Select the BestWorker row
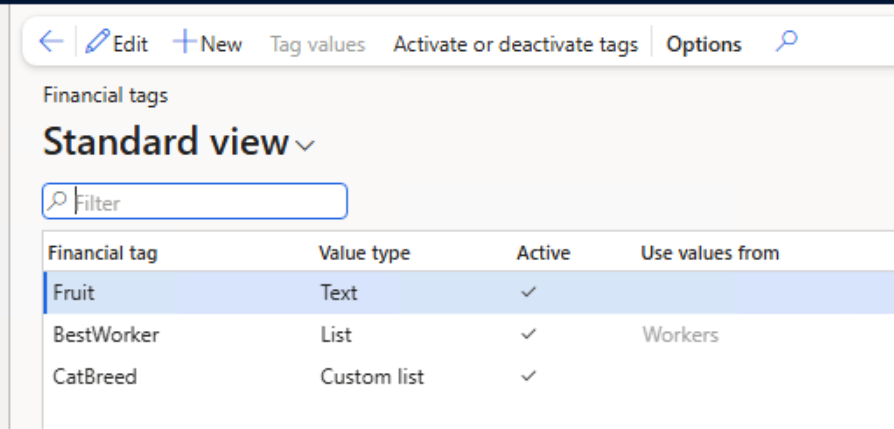 tap(469, 334)
